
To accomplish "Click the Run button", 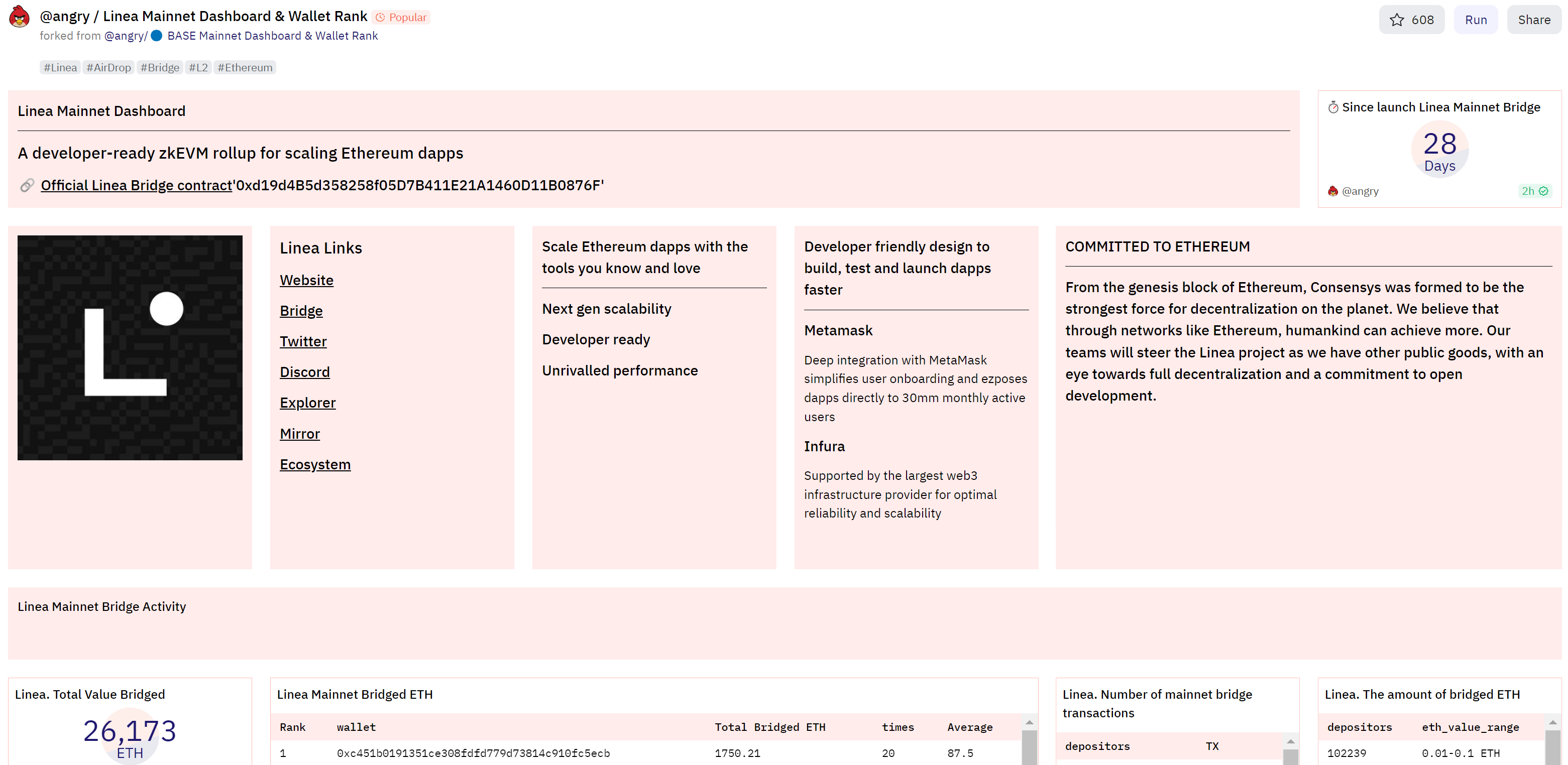I will tap(1476, 20).
